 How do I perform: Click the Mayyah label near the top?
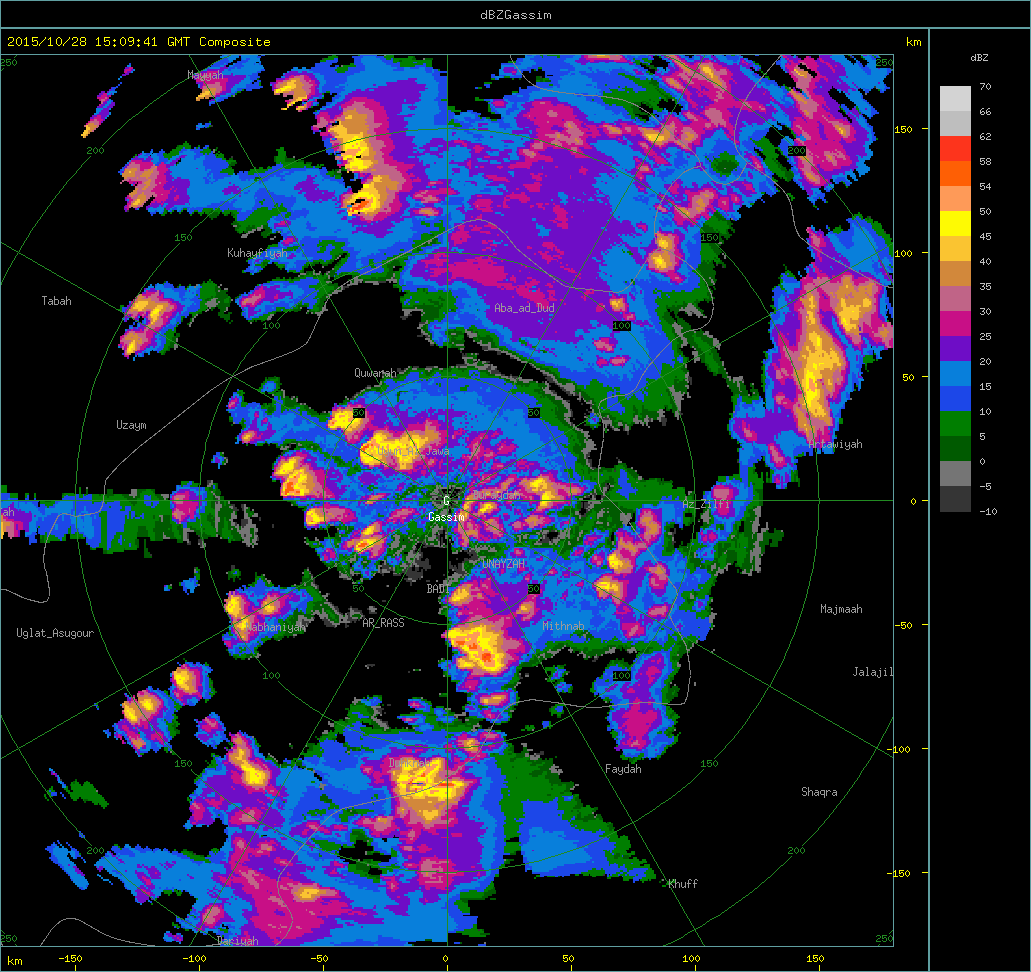(x=205, y=75)
